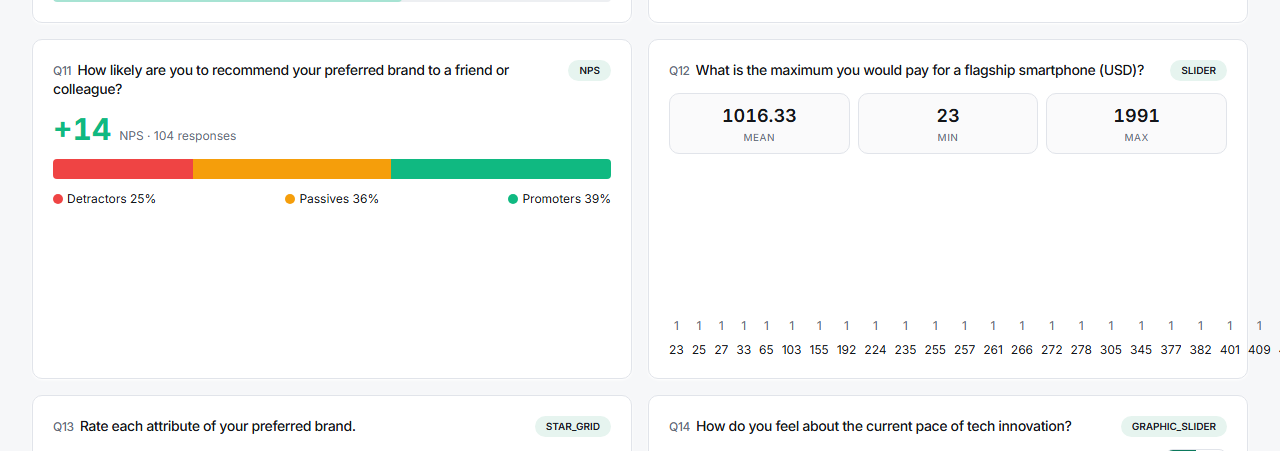The image size is (1280, 451).
Task: Open the MAX 1991 stat card
Action: [x=1136, y=124]
